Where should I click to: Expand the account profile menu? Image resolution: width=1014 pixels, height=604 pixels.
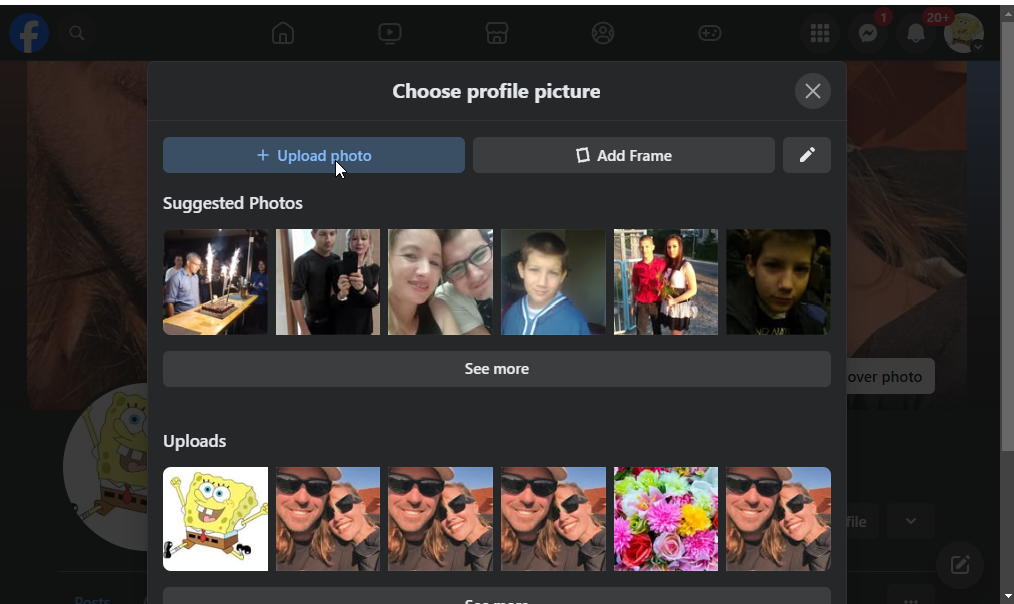click(x=964, y=34)
